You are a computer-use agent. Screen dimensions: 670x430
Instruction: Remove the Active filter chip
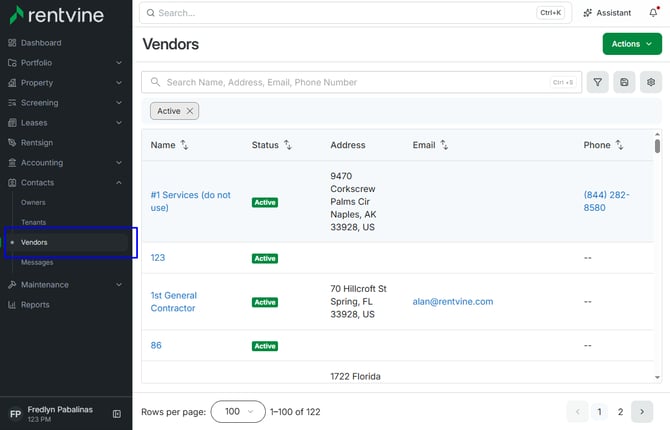point(190,111)
